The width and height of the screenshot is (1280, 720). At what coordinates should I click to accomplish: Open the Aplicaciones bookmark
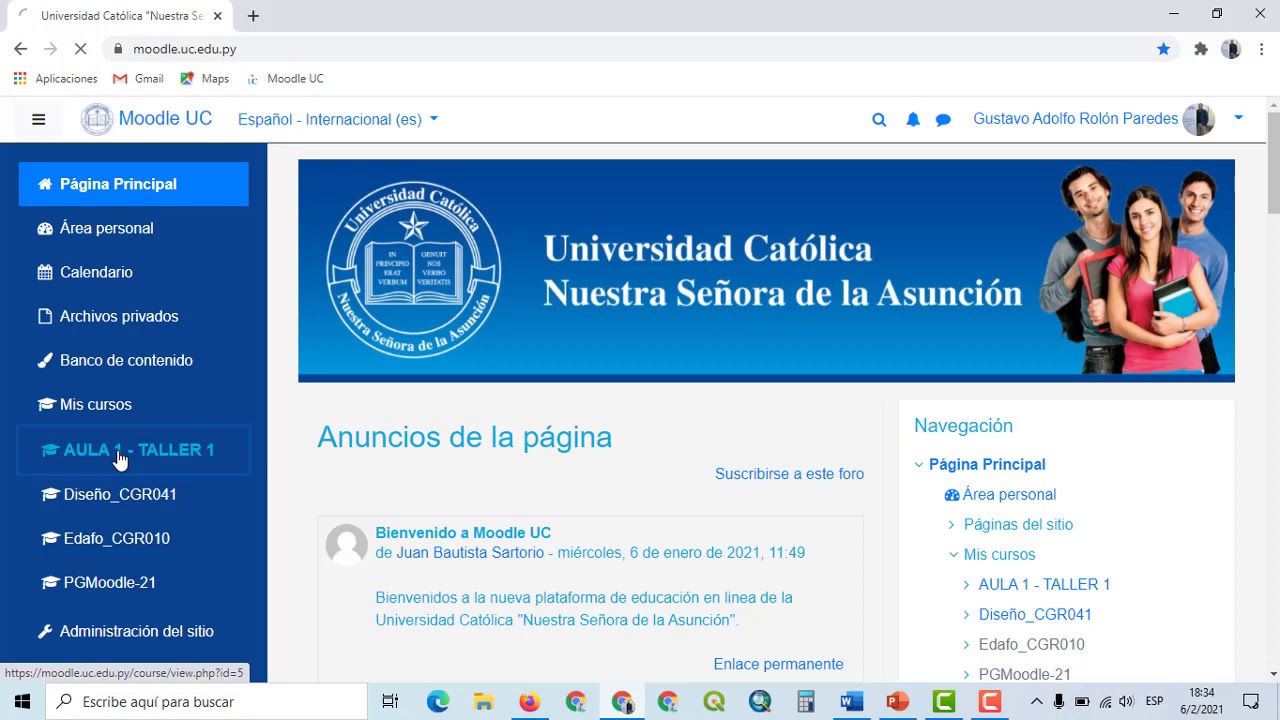tap(56, 78)
